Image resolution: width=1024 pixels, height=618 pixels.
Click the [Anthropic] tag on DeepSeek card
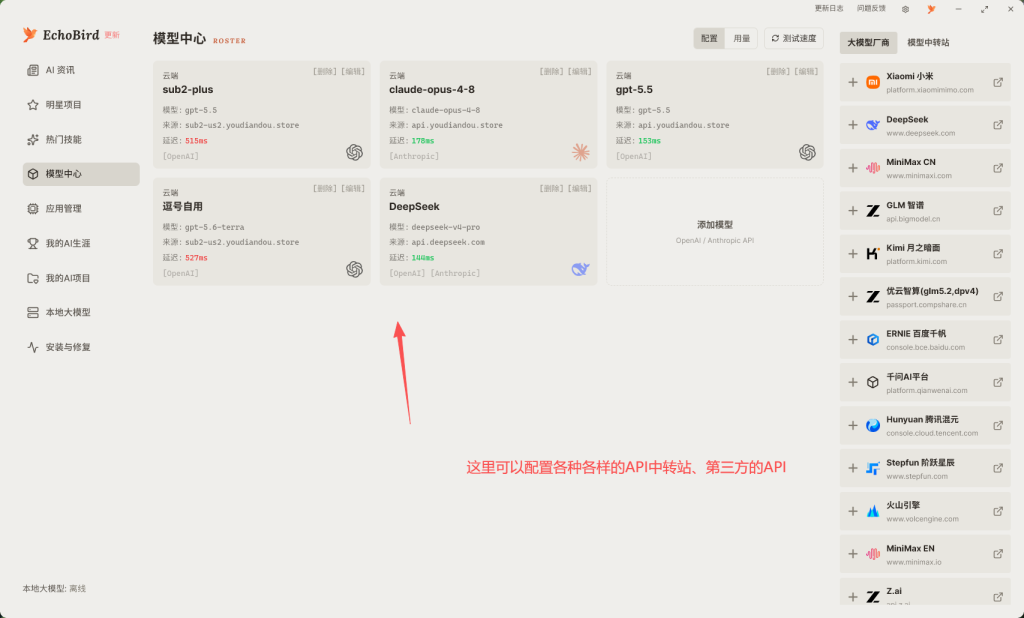pos(455,273)
